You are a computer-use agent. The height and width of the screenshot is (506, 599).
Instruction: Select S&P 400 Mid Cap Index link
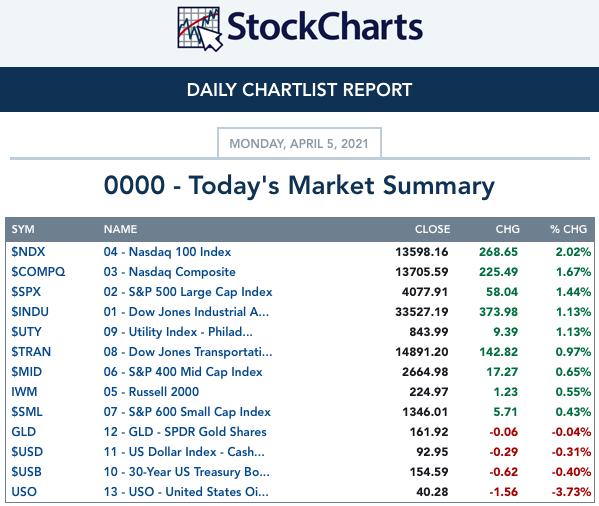pyautogui.click(x=183, y=372)
